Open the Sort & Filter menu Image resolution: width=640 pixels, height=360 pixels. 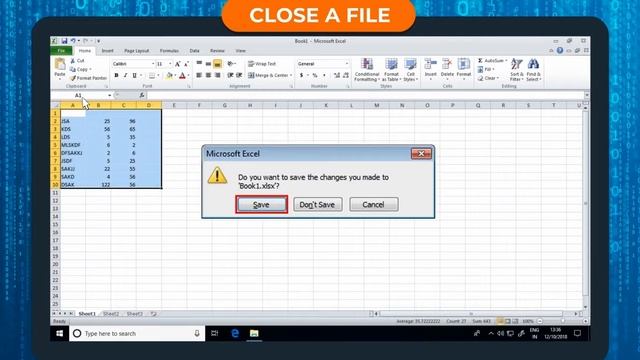coord(517,69)
